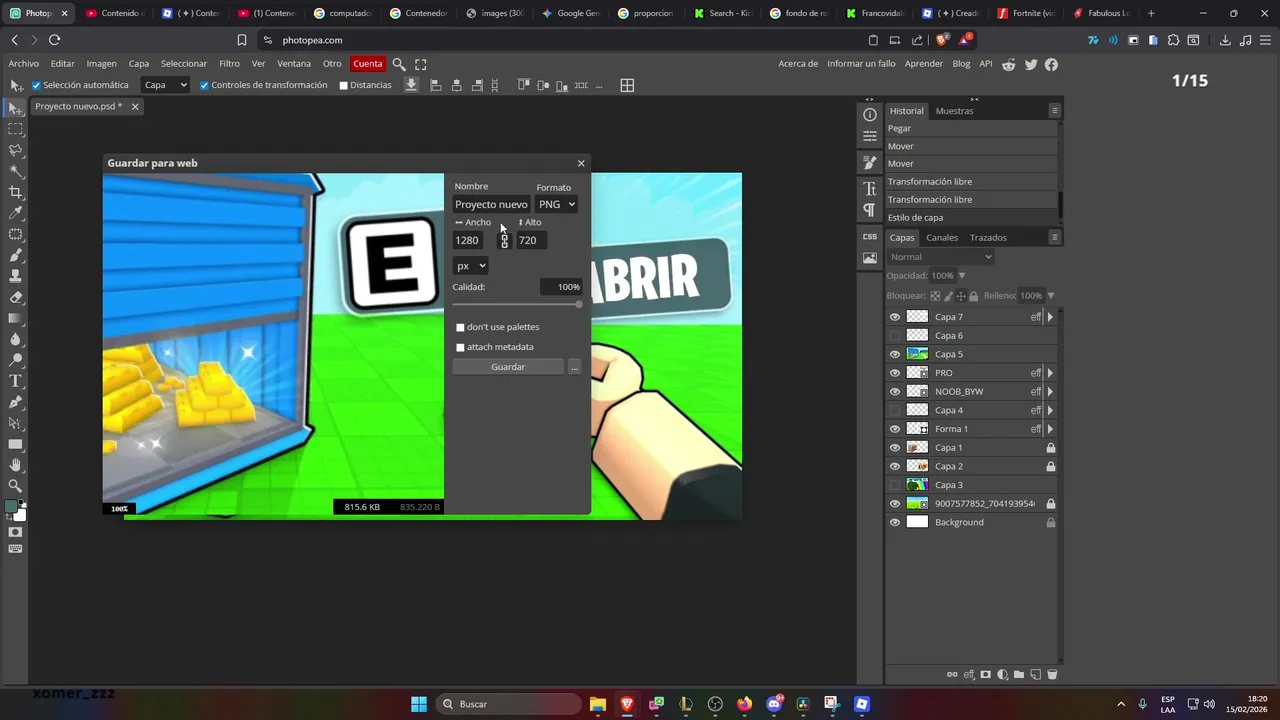The height and width of the screenshot is (720, 1280).
Task: Expand effects of the Forma 1 layer
Action: [x=1050, y=429]
